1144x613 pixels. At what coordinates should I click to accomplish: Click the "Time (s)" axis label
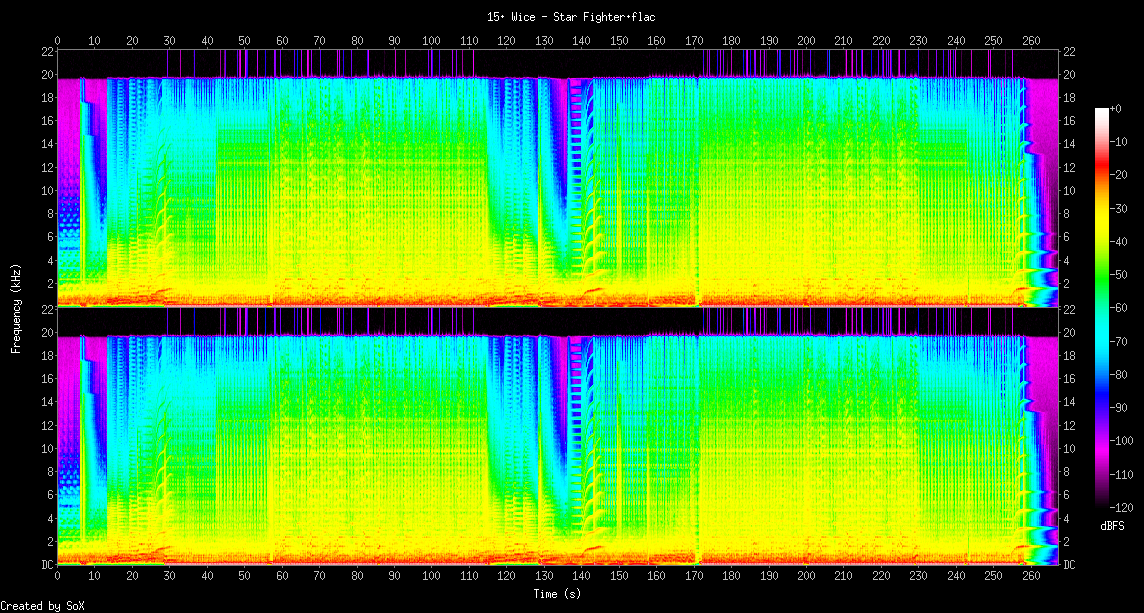coord(556,593)
